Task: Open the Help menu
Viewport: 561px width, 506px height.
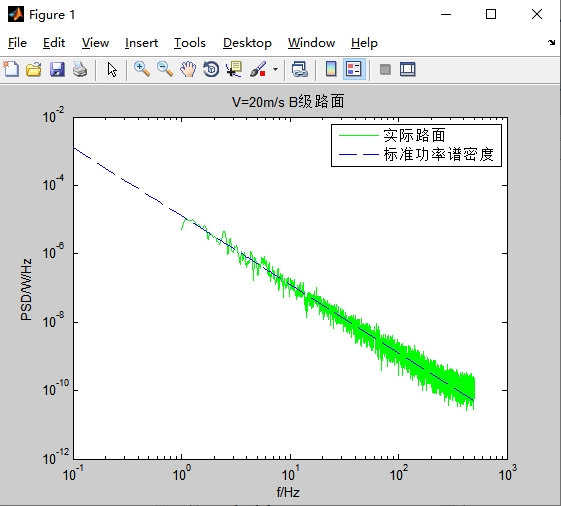Action: click(364, 43)
